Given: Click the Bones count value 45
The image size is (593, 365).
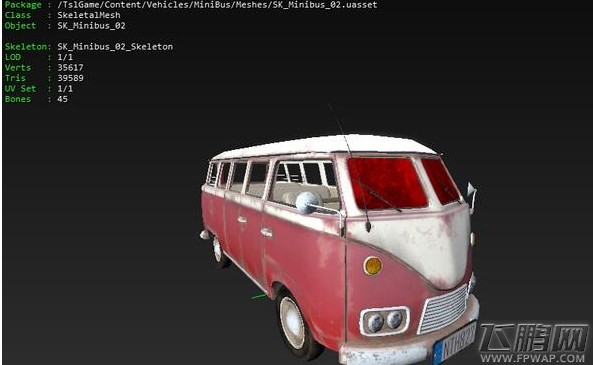Looking at the screenshot, I should click(62, 99).
